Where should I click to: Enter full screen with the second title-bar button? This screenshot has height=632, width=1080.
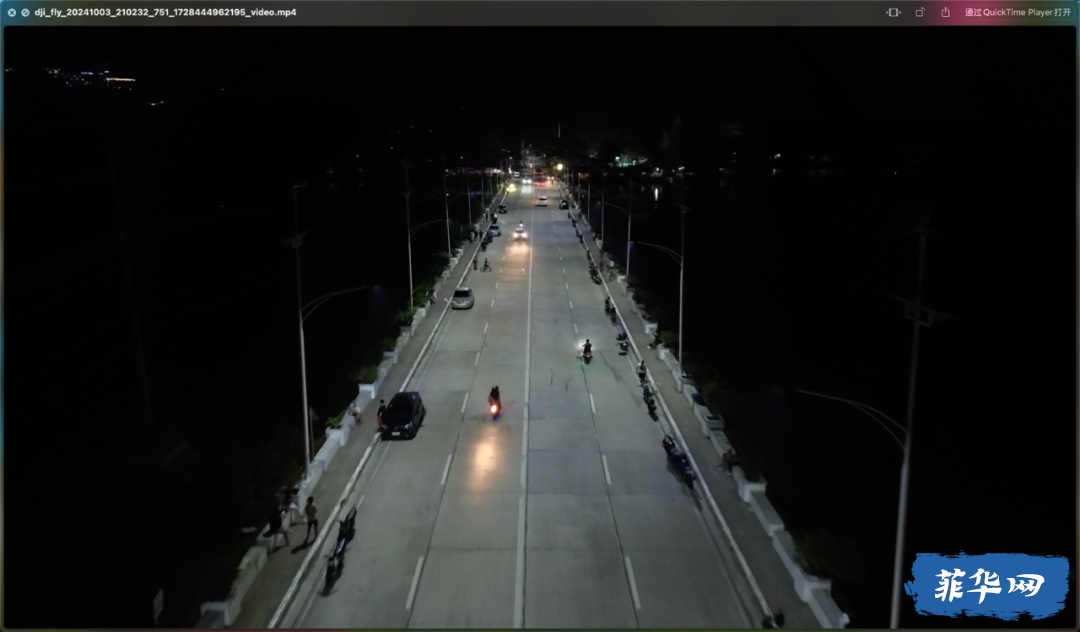(25, 12)
